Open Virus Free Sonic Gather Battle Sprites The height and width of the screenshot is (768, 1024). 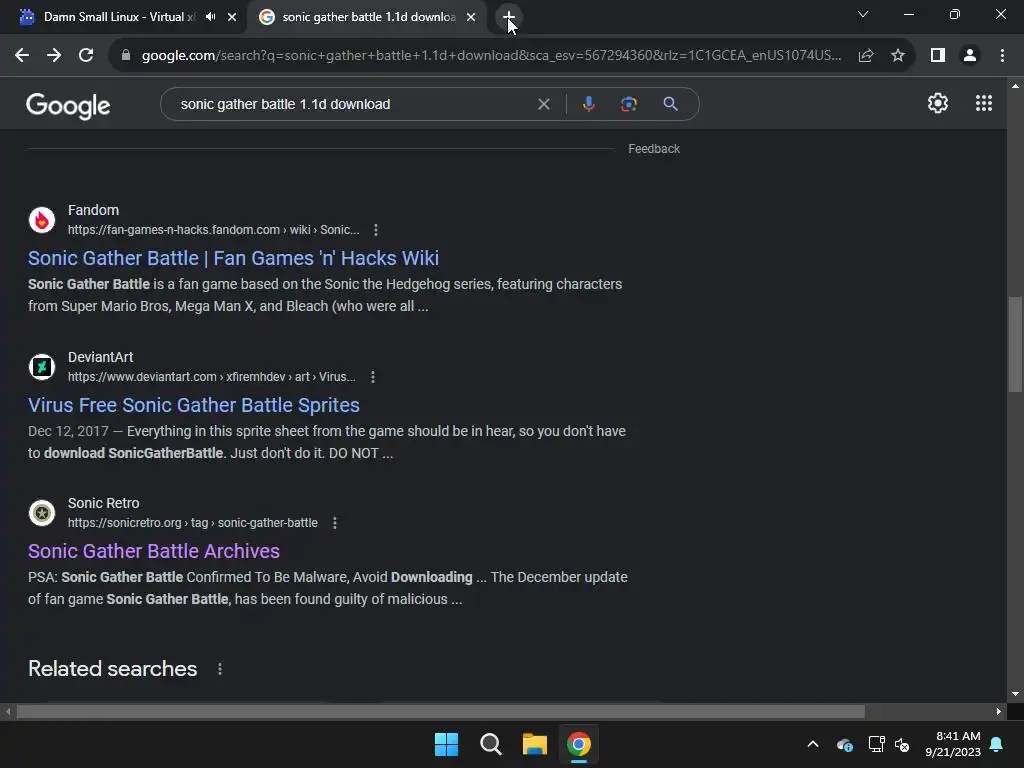coord(193,405)
